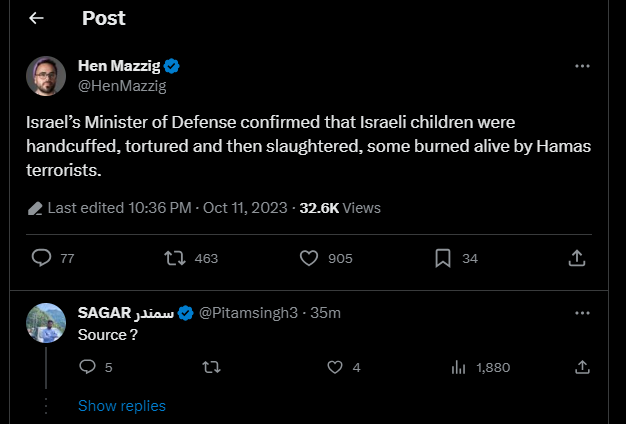Open more options on SAGAR's reply
The width and height of the screenshot is (626, 424).
[x=582, y=313]
